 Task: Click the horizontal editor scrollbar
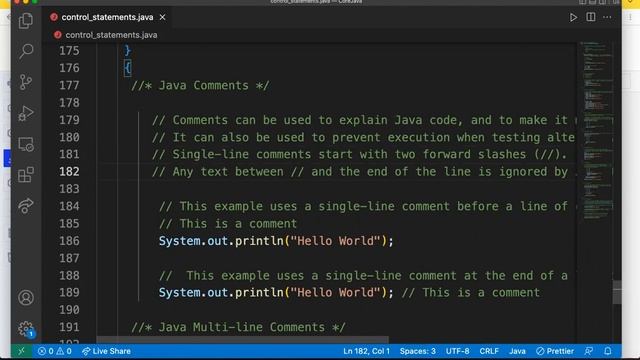click(243, 340)
